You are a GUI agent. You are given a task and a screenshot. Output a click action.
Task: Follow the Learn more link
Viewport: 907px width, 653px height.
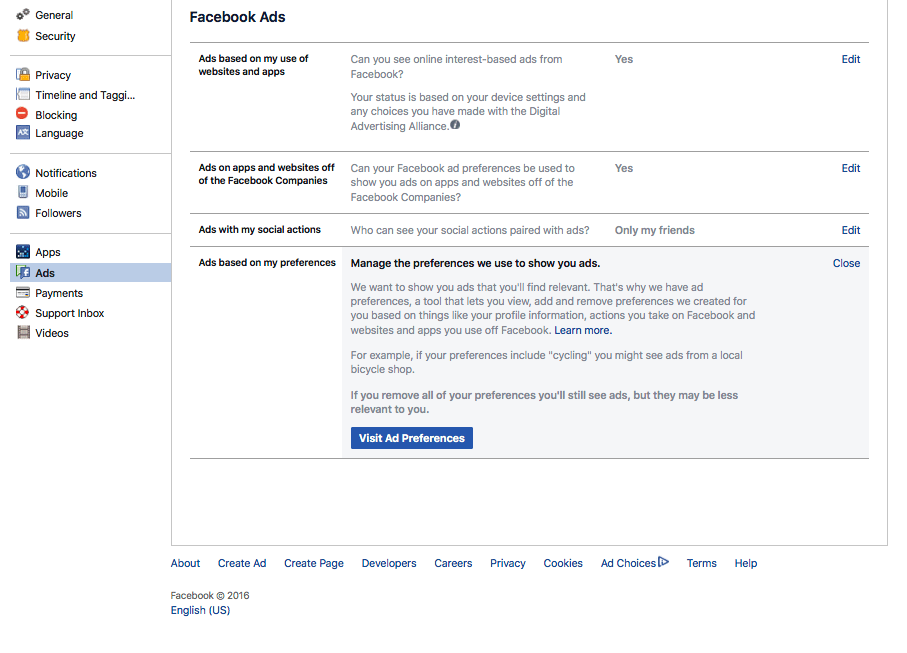click(583, 330)
